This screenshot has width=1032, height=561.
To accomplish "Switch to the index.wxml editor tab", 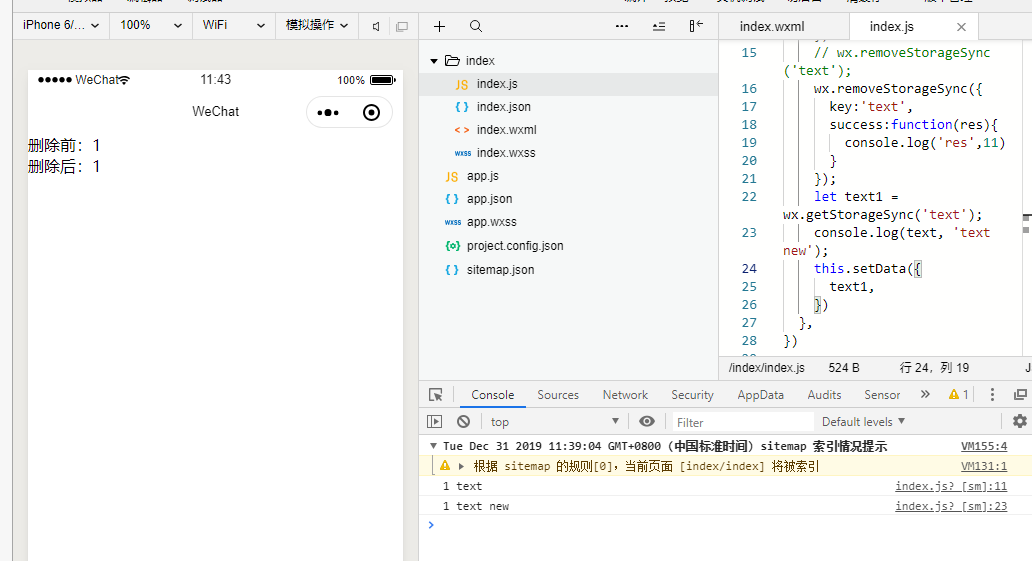I will pyautogui.click(x=772, y=26).
